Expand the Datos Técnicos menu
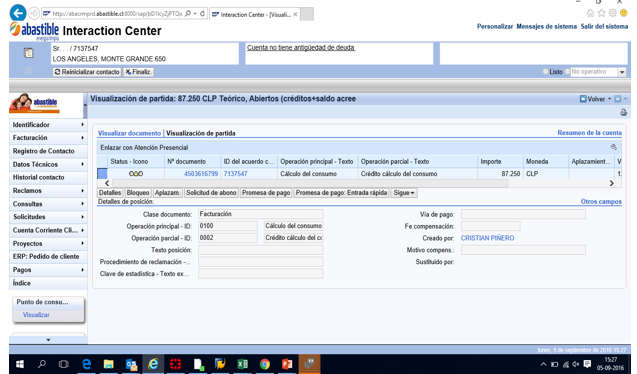This screenshot has height=374, width=637. (48, 164)
